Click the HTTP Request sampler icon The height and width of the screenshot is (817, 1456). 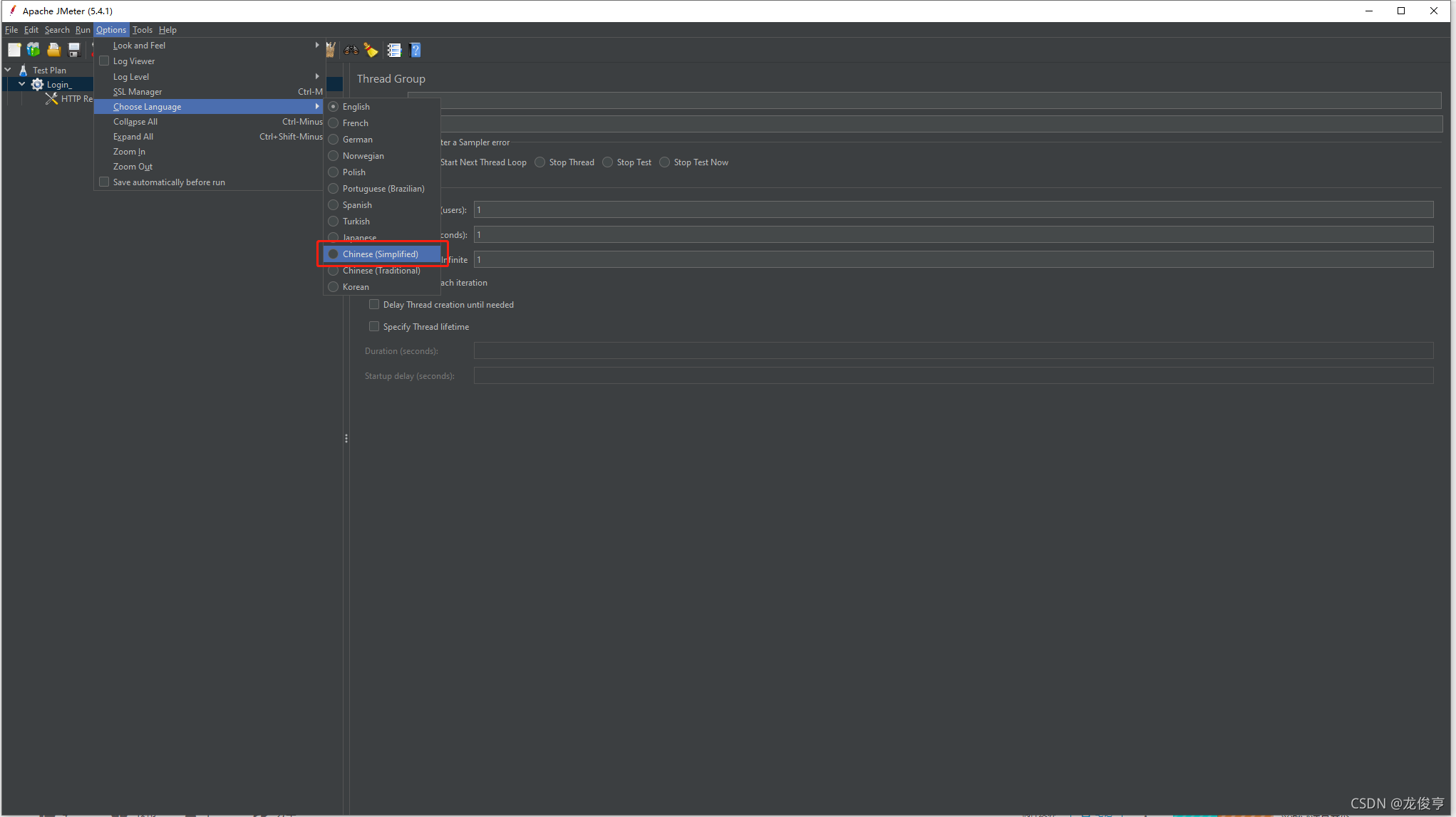click(51, 98)
